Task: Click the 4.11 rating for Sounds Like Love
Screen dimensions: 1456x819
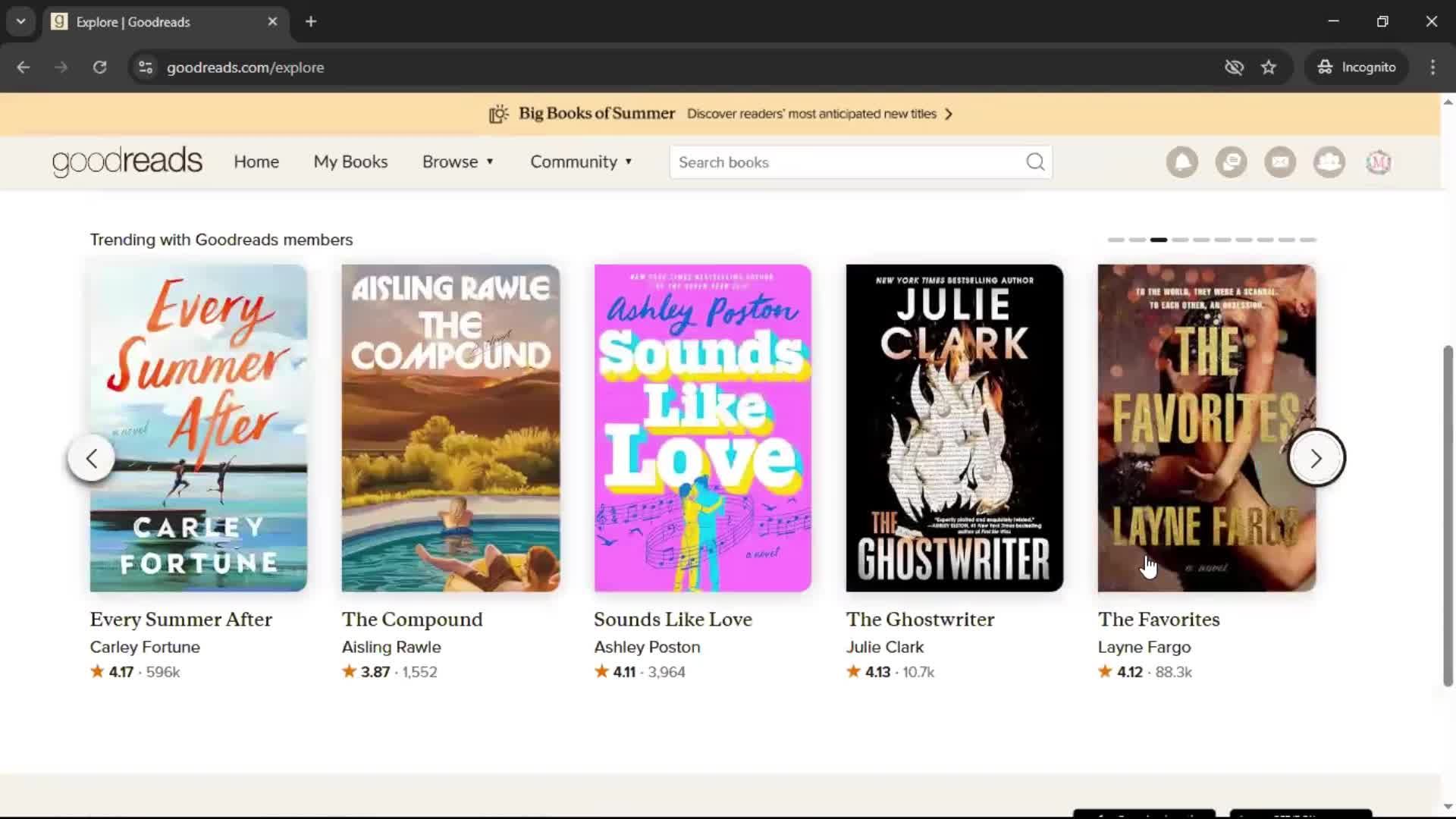Action: point(623,672)
